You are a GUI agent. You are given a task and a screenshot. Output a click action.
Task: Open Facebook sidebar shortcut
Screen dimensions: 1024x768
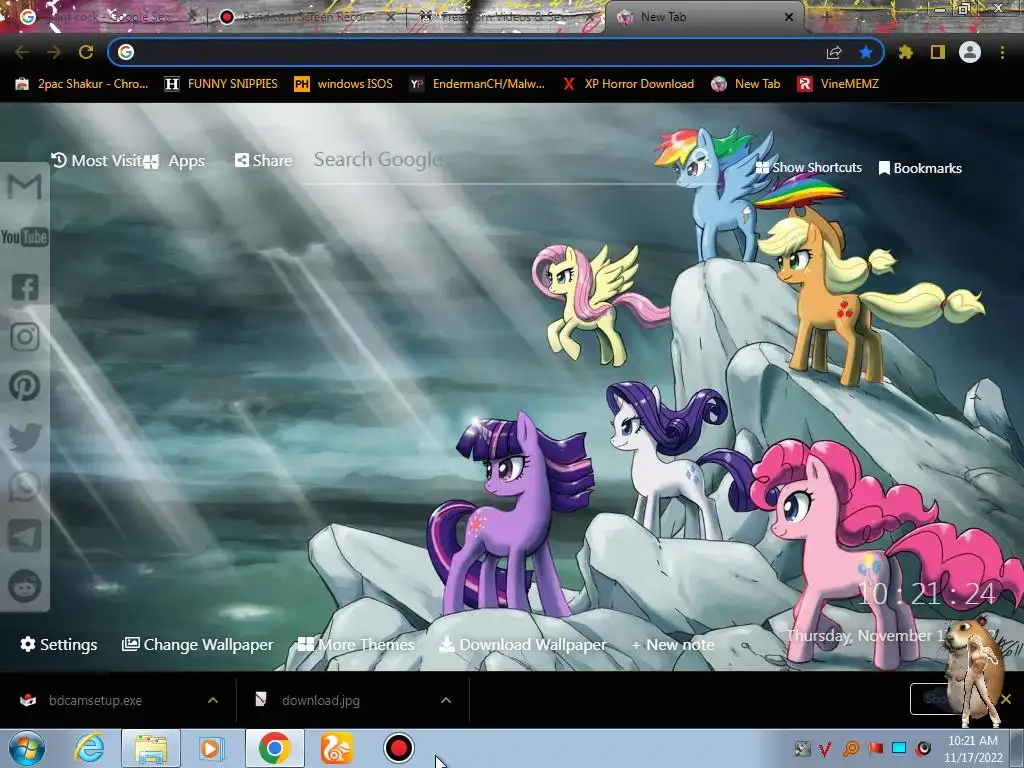pos(24,287)
